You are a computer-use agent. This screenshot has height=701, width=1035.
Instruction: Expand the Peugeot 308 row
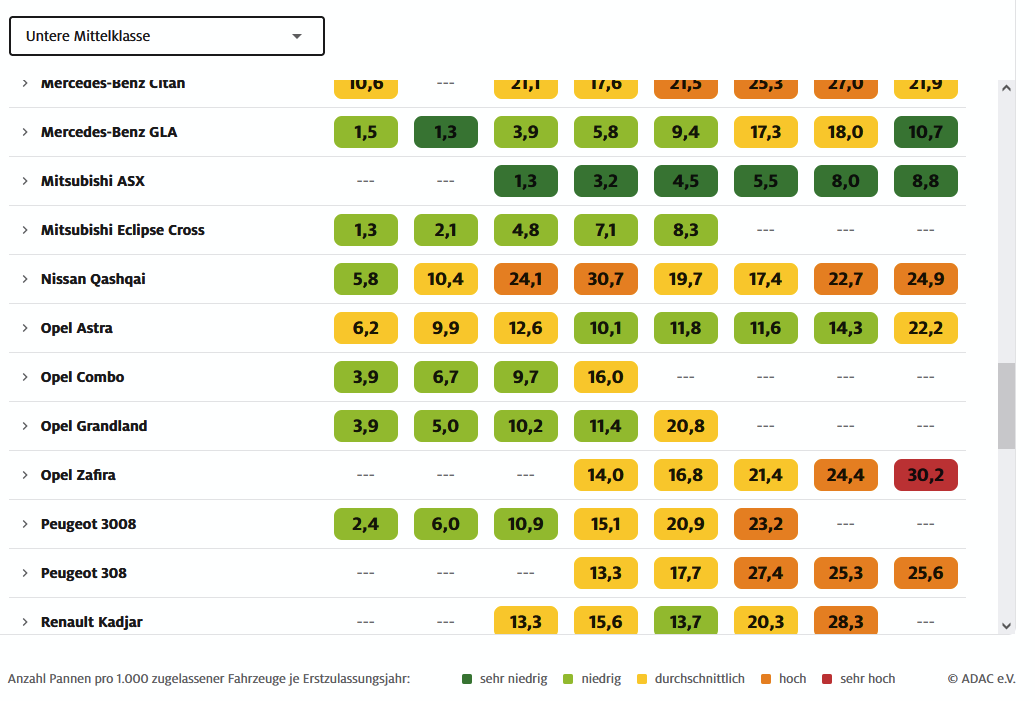pos(25,573)
